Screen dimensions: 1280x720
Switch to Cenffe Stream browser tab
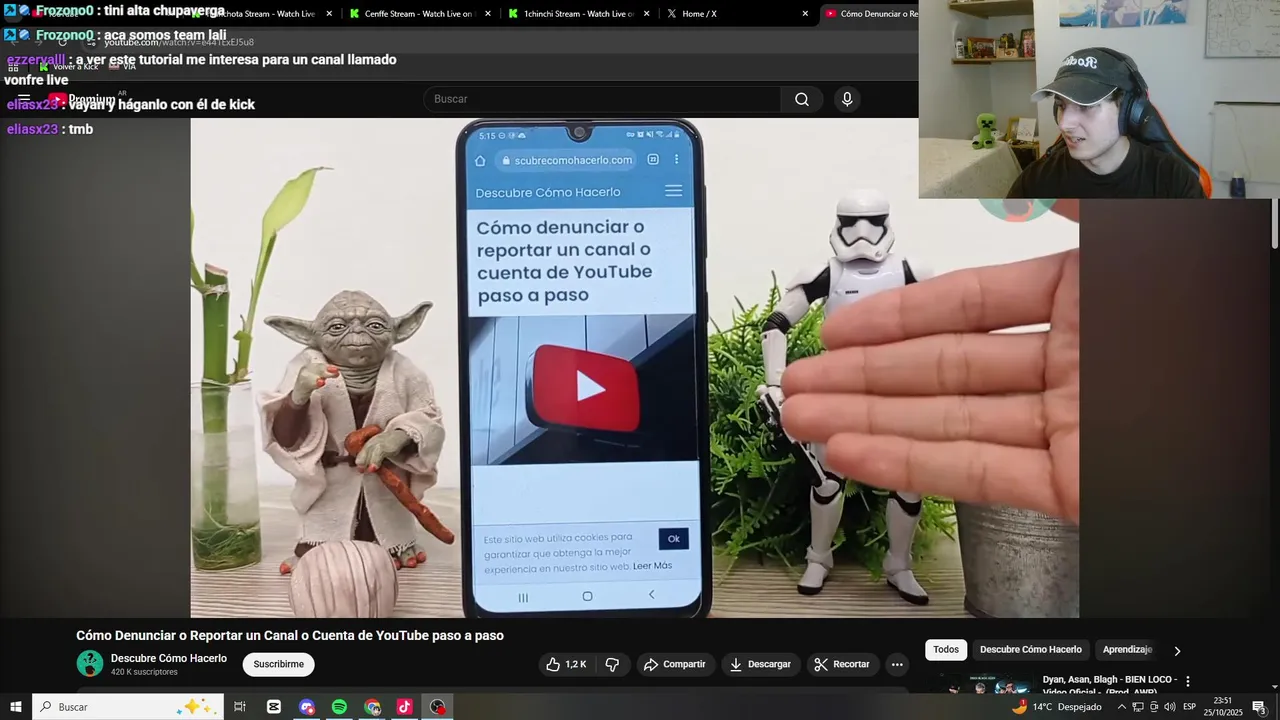pyautogui.click(x=418, y=14)
